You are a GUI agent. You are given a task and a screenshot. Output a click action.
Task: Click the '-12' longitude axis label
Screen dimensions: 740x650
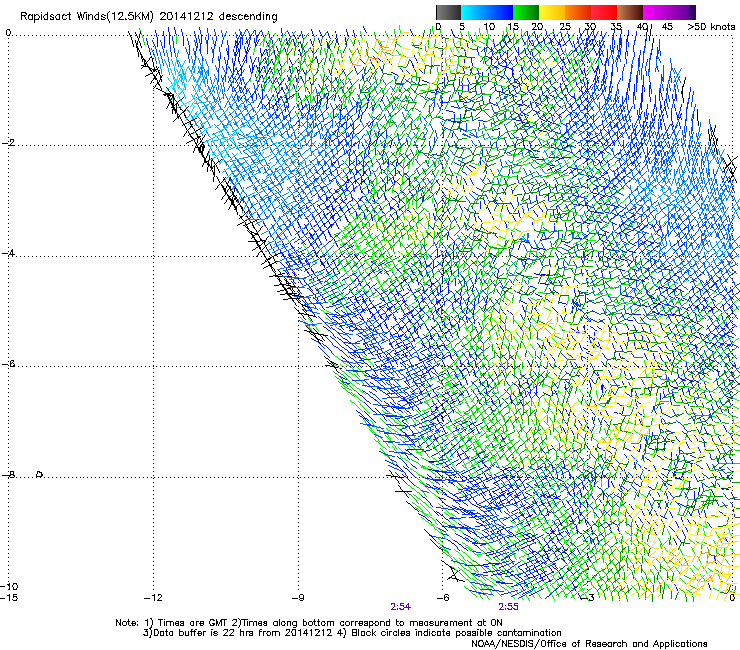(153, 598)
